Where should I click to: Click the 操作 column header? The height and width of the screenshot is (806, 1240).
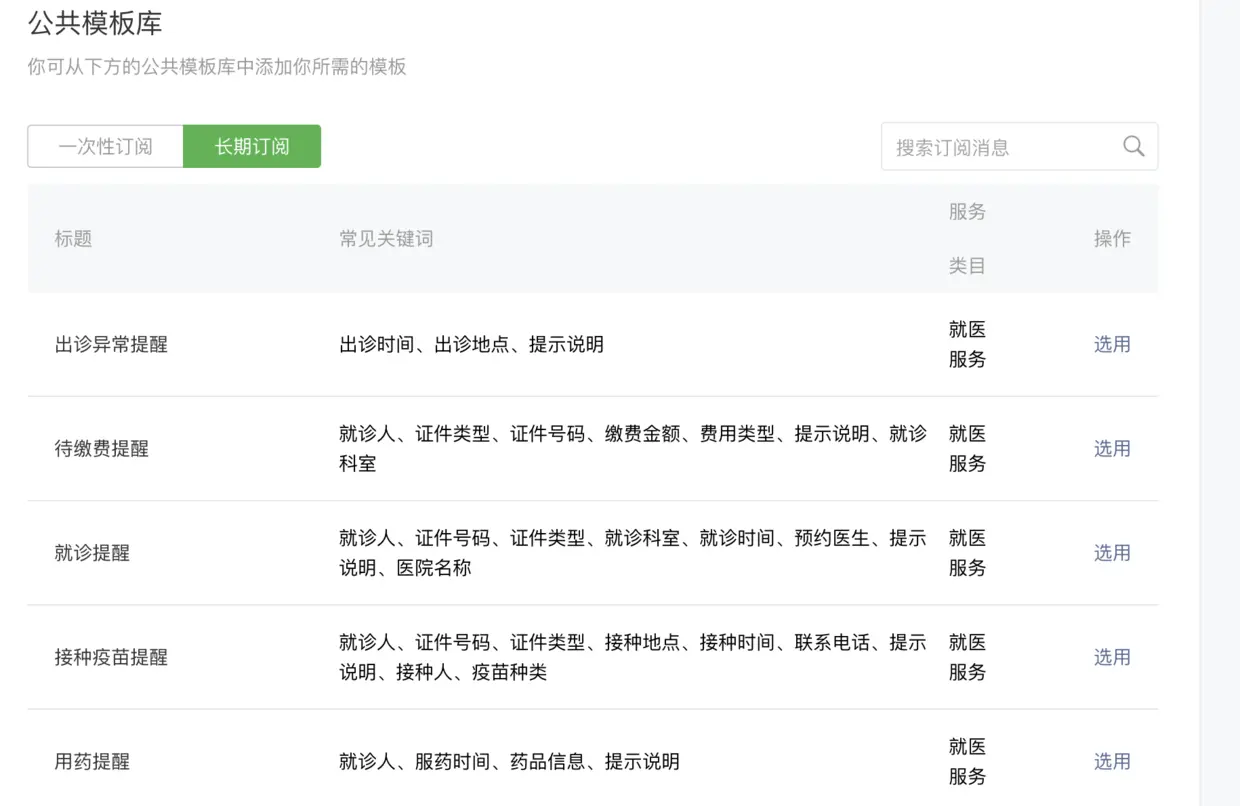click(1111, 238)
